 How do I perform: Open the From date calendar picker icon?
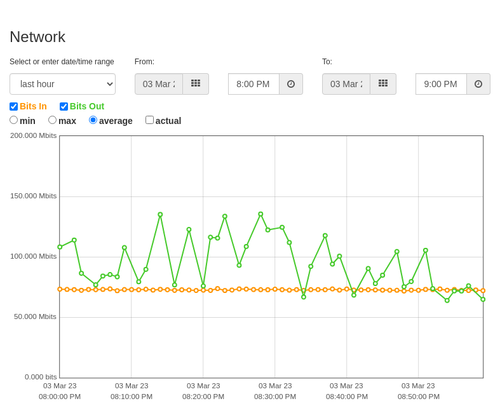pyautogui.click(x=196, y=84)
